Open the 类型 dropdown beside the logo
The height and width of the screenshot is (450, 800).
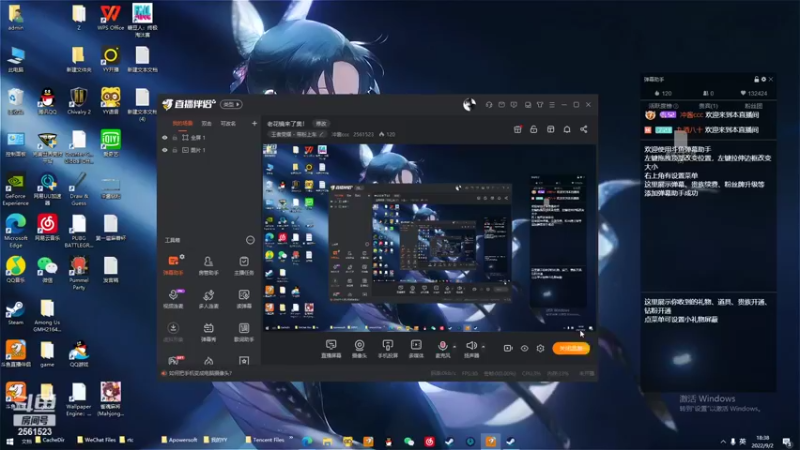coord(231,104)
